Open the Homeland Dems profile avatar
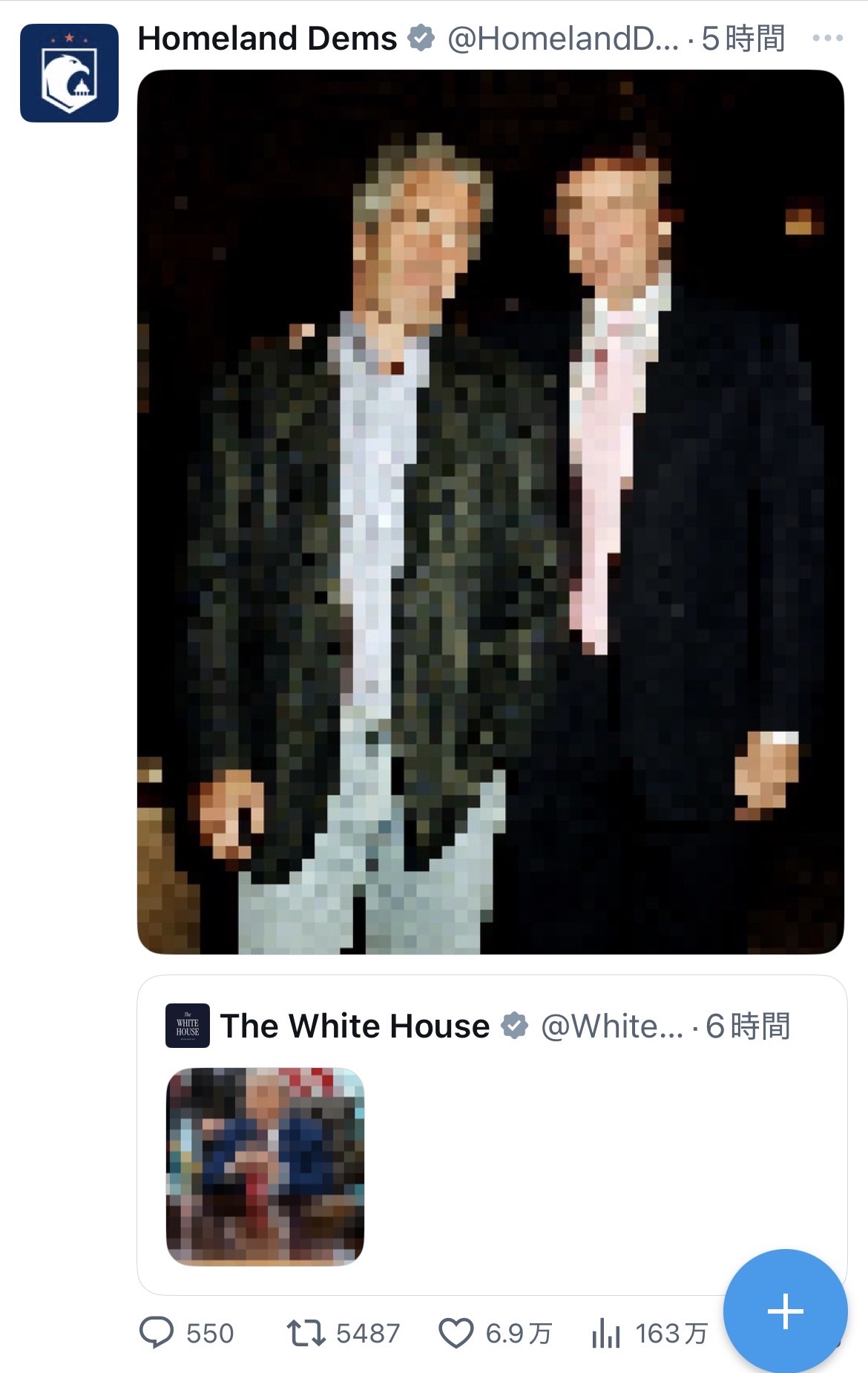This screenshot has height=1373, width=868. click(69, 73)
